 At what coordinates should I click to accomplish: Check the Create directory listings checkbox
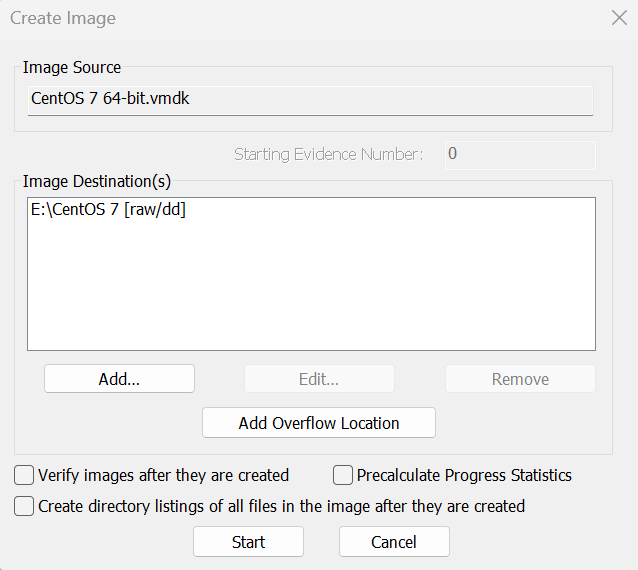(24, 506)
